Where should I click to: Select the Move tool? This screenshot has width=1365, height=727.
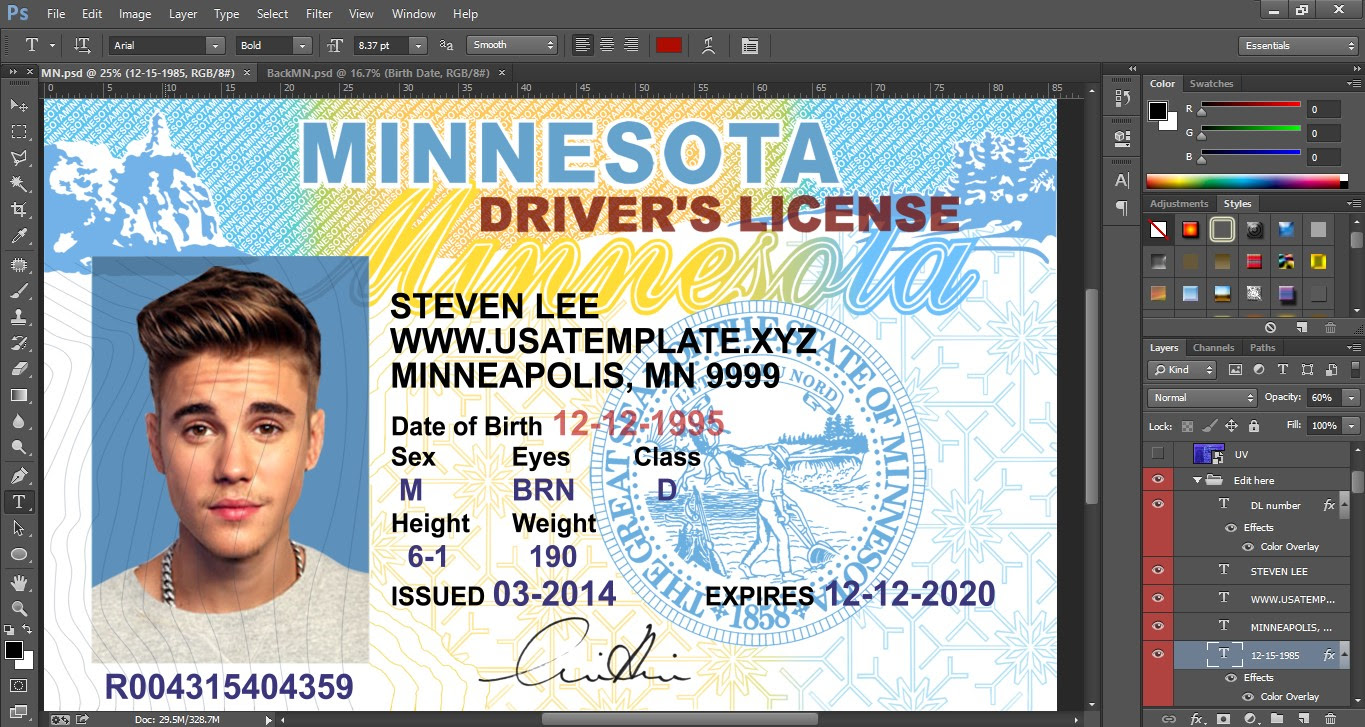18,105
